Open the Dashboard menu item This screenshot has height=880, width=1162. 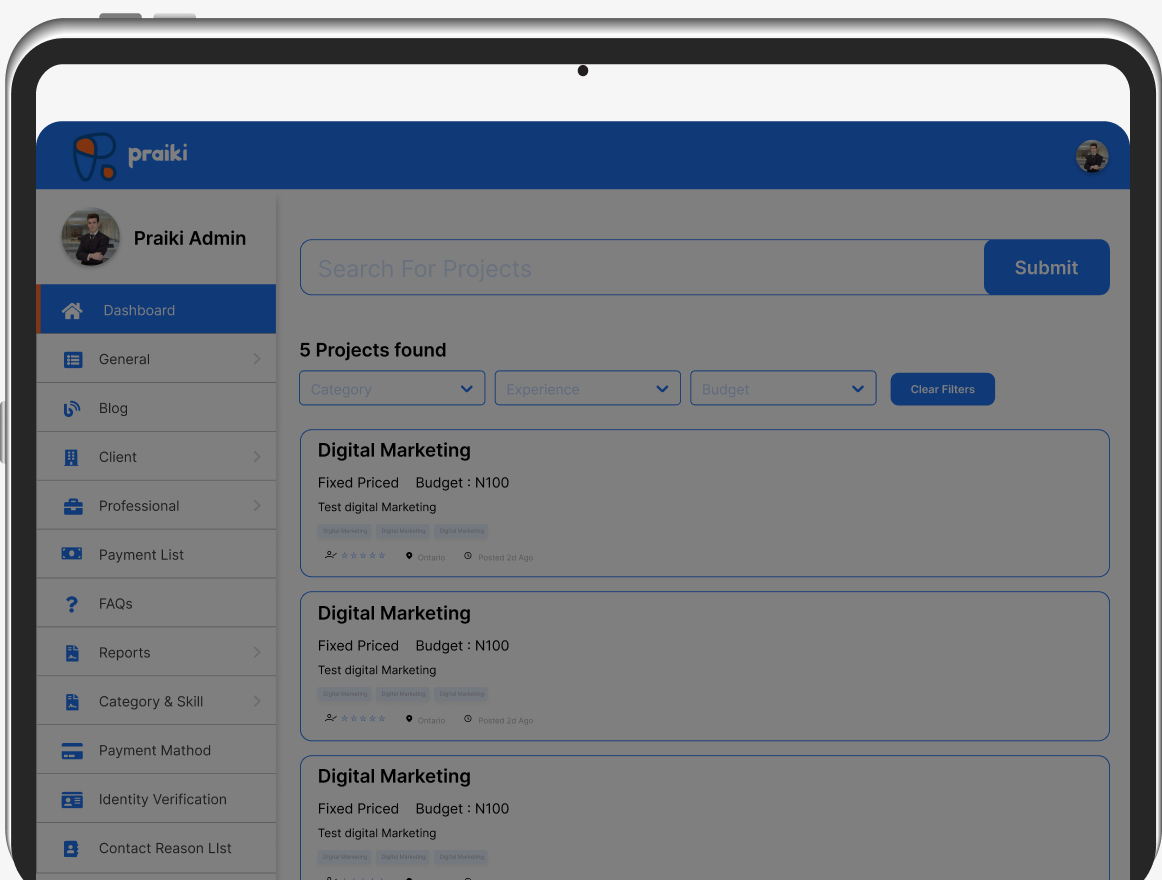pyautogui.click(x=156, y=309)
